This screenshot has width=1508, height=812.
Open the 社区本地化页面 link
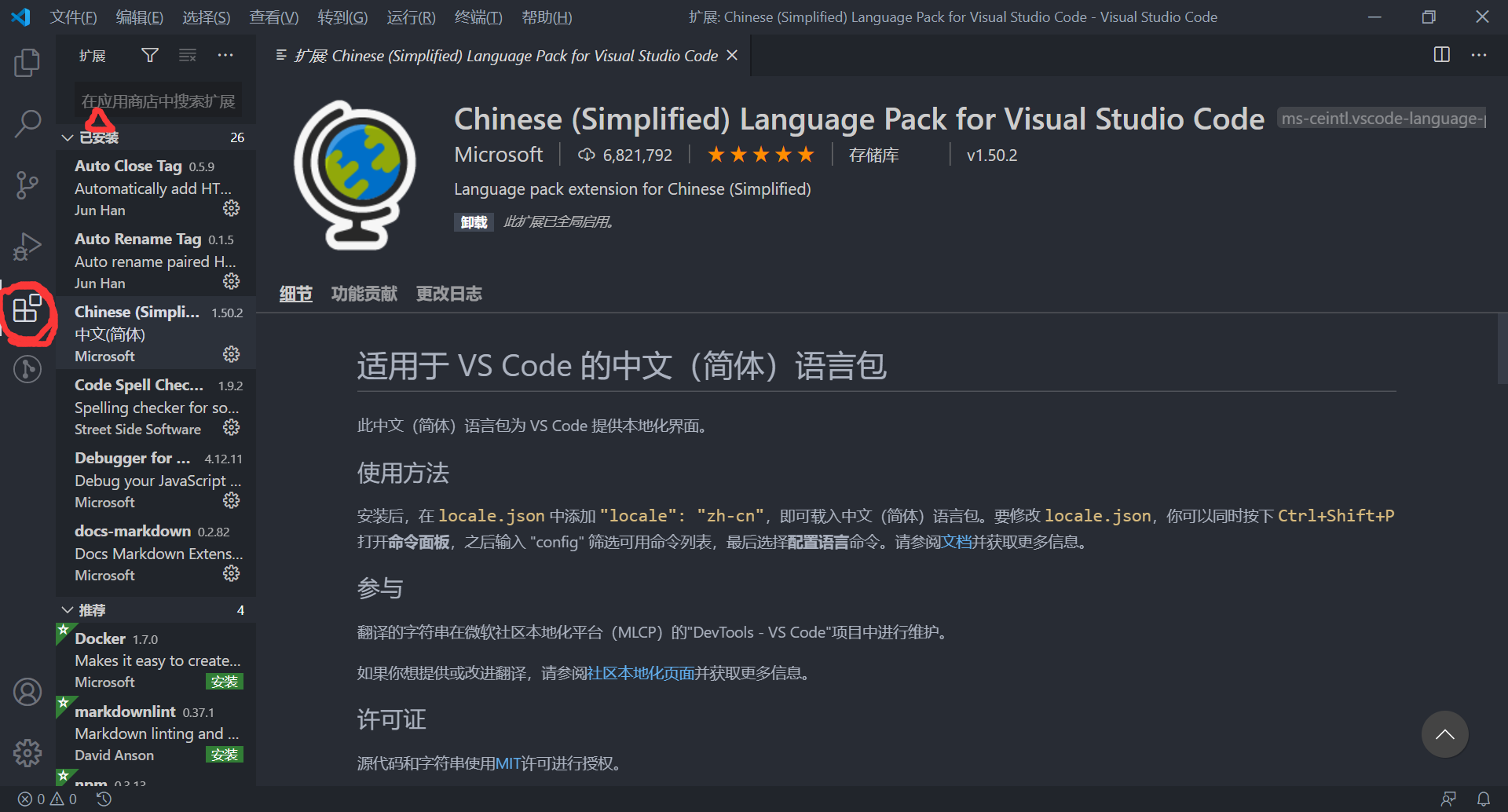(x=641, y=673)
